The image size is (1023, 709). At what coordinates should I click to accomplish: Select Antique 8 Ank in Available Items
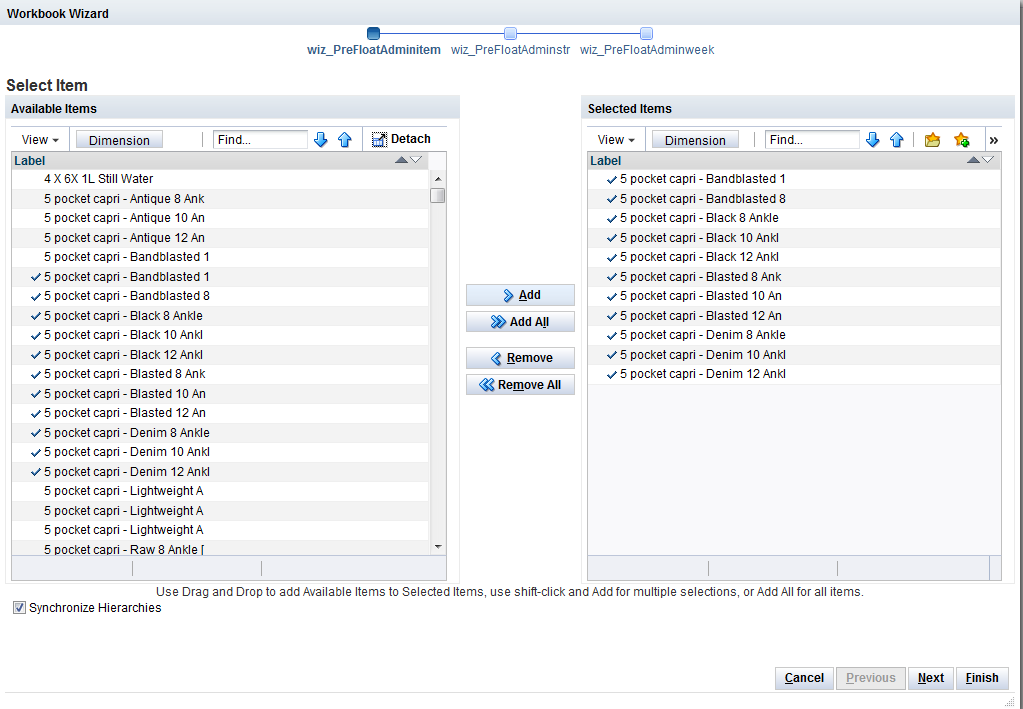click(220, 198)
